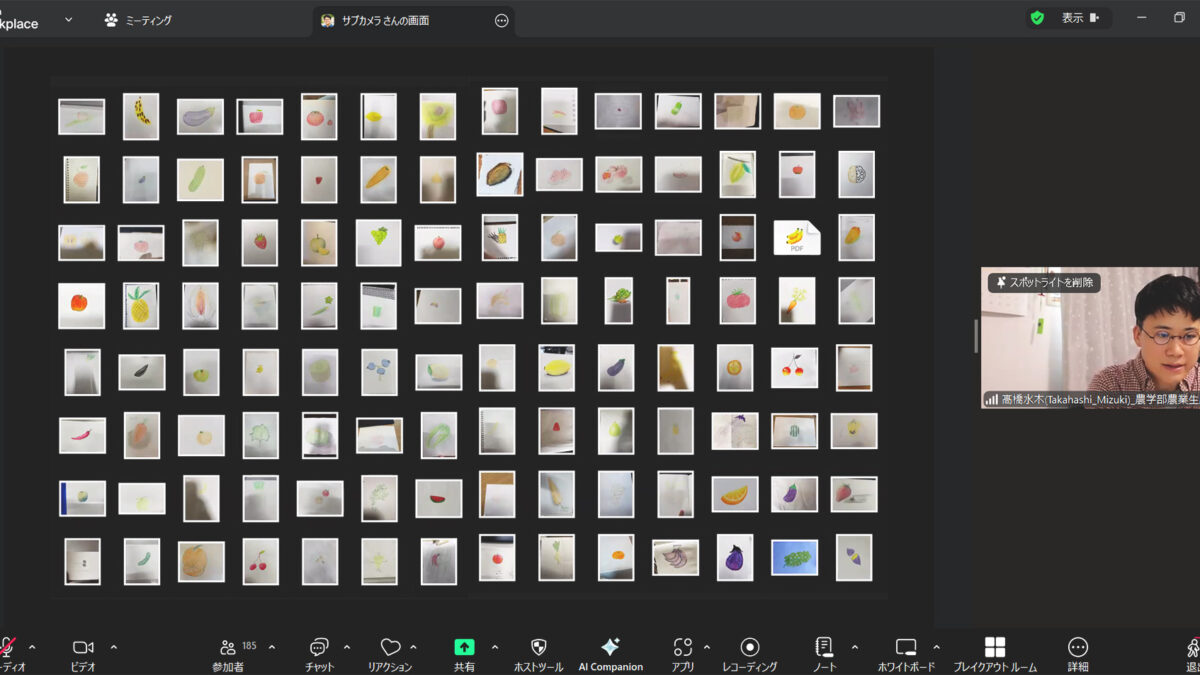The image size is (1200, 675).
Task: Open Breakout Rooms
Action: (x=994, y=647)
